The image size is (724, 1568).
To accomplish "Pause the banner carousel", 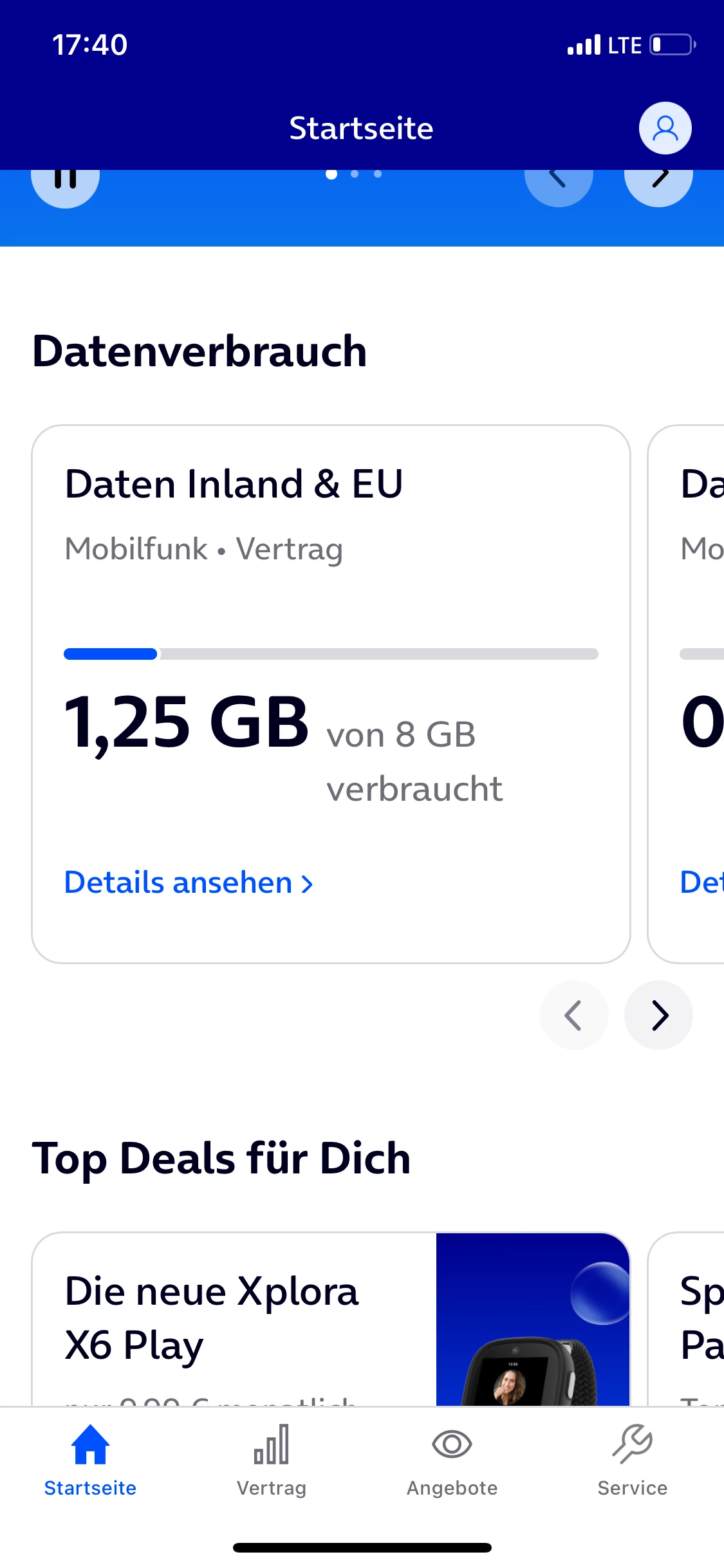I will tap(65, 183).
